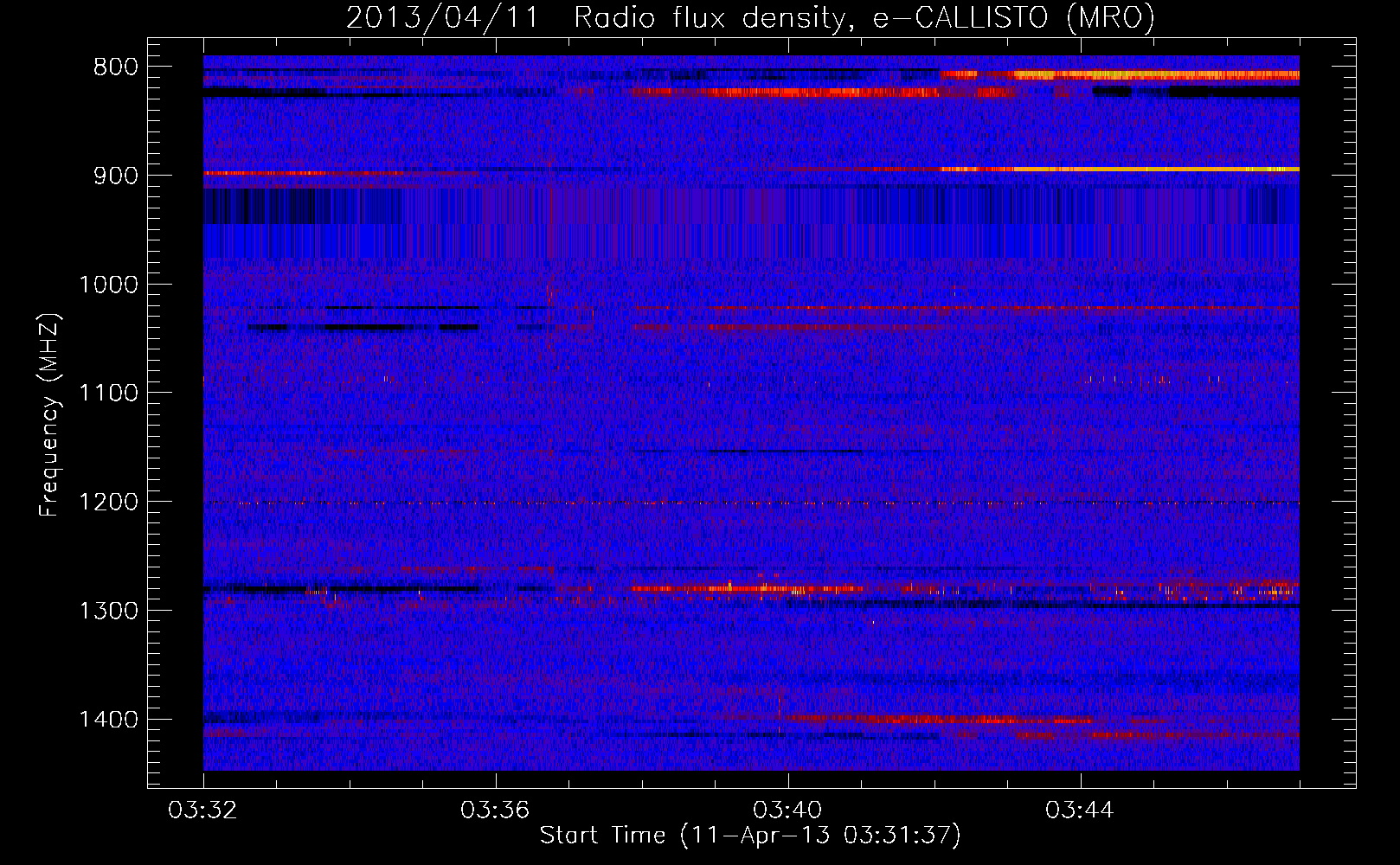Click the 1000 frequency tick label

[108, 285]
